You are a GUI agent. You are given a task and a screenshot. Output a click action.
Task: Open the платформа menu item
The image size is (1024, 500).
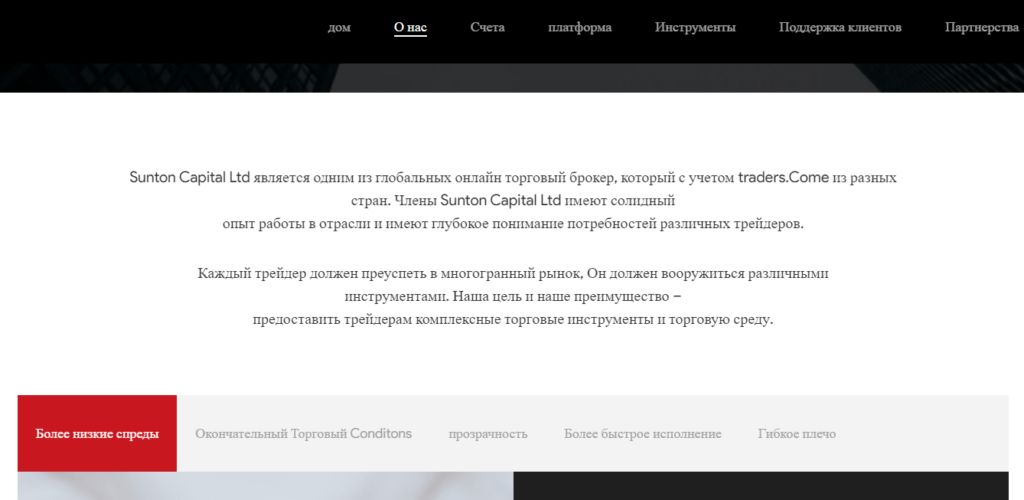click(580, 27)
